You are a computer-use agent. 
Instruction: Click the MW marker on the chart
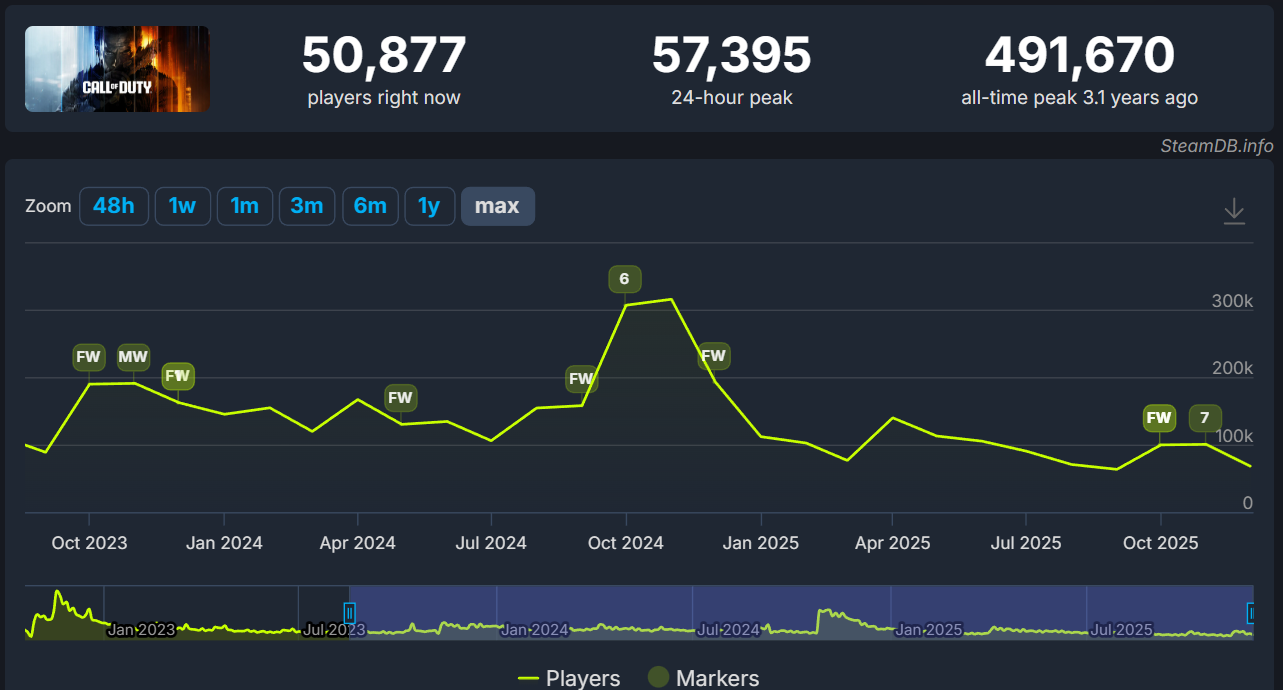[133, 357]
